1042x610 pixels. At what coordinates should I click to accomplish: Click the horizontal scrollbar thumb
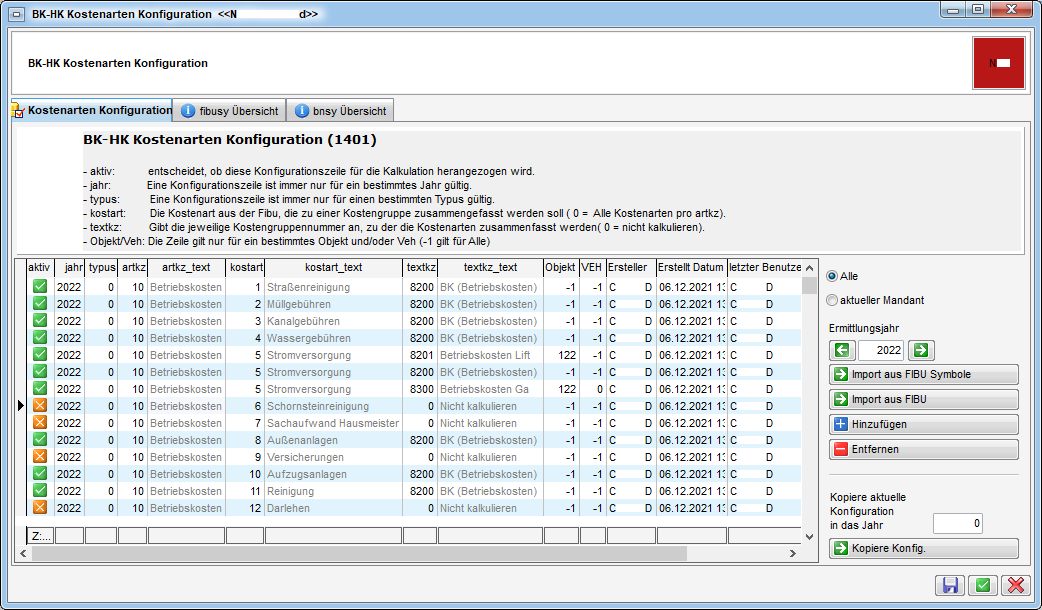click(x=359, y=553)
